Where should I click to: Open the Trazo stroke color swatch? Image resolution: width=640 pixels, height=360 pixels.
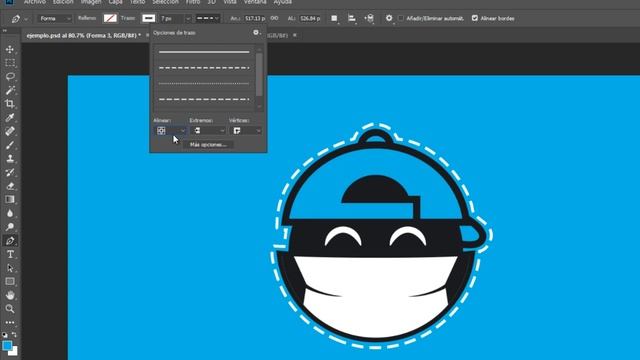coord(149,18)
